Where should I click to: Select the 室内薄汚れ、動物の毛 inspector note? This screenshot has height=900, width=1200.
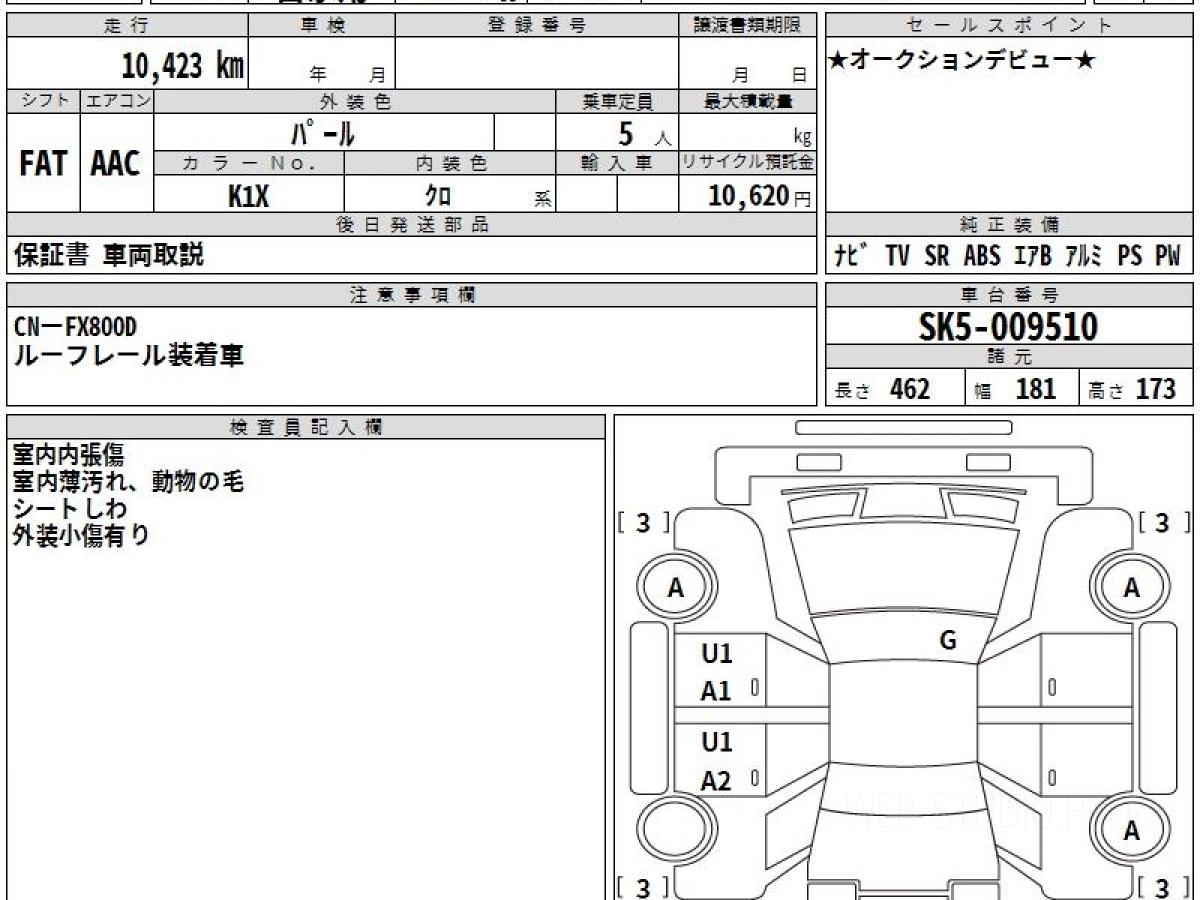[128, 482]
